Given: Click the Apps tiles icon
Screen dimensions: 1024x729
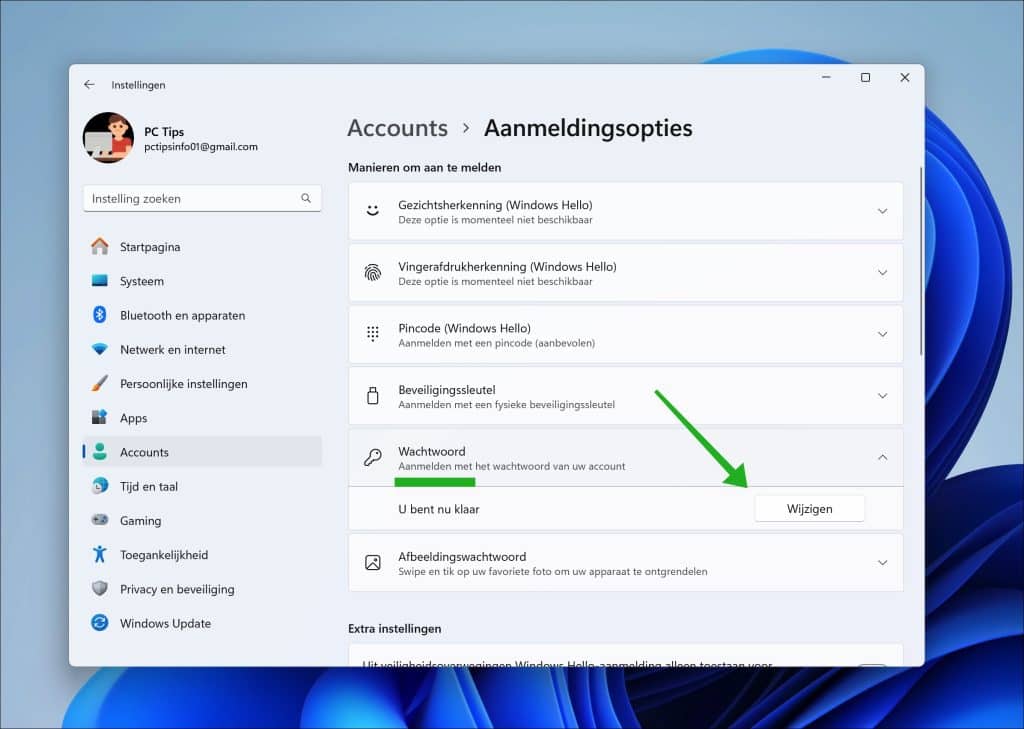Looking at the screenshot, I should (100, 417).
